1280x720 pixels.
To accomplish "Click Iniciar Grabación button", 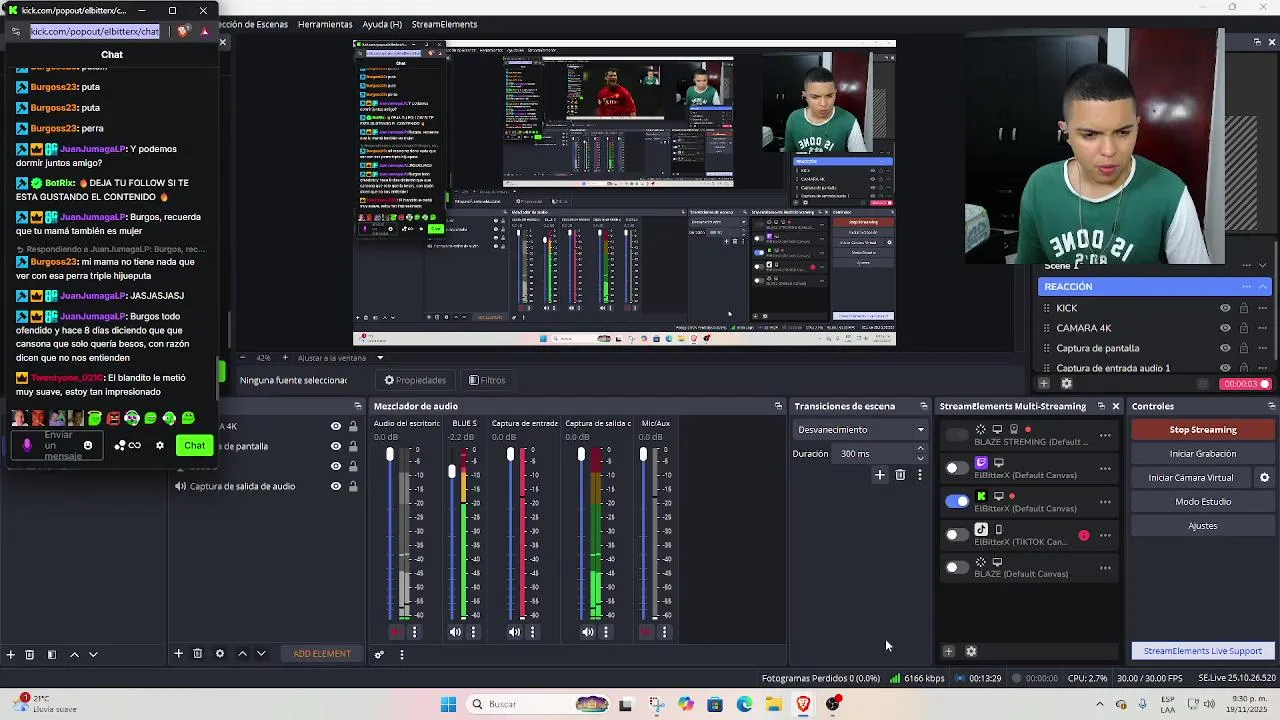I will pyautogui.click(x=1203, y=454).
